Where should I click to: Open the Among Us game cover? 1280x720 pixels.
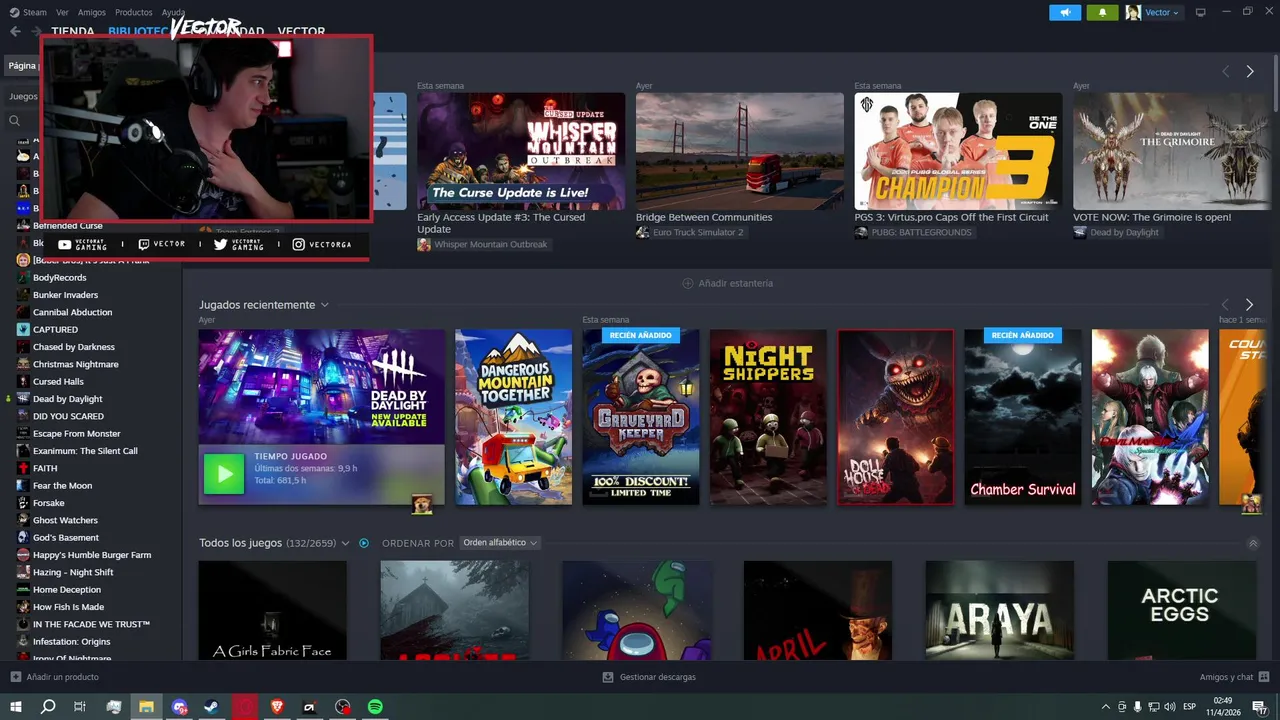[x=636, y=610]
